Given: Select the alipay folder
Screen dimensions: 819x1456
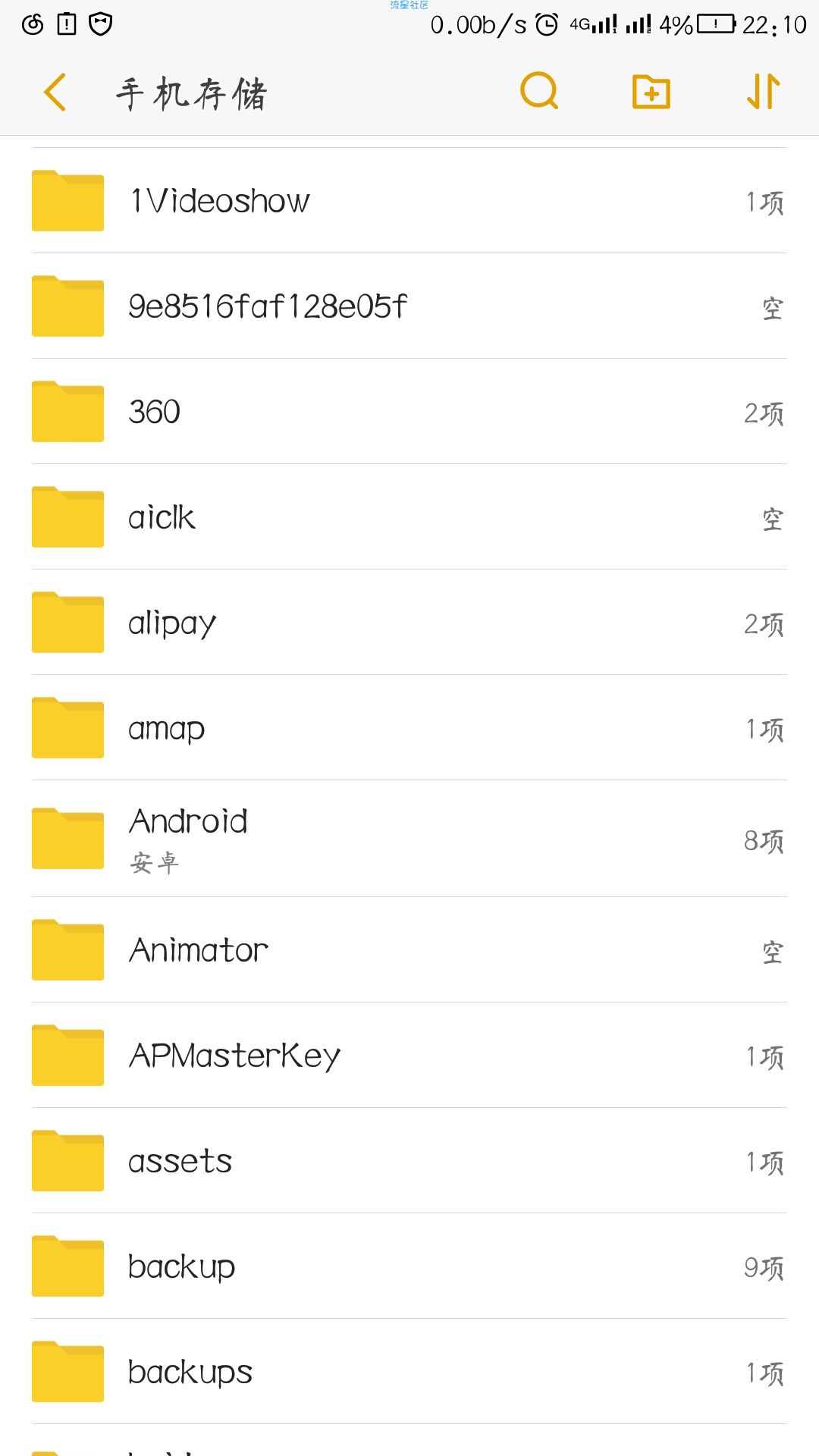Looking at the screenshot, I should coord(409,622).
